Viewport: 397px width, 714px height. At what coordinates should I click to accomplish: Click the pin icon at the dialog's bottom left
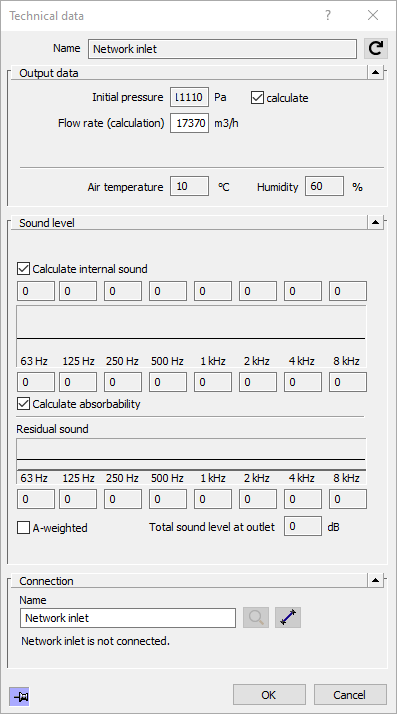[19, 696]
